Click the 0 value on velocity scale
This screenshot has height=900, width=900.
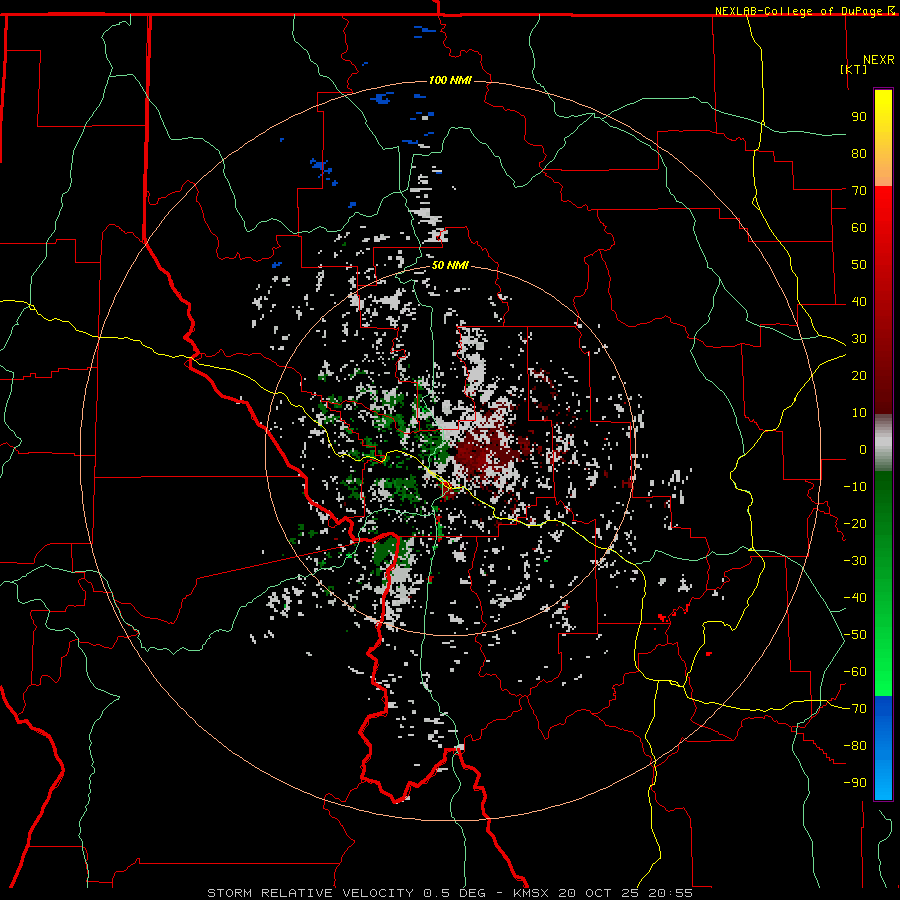tap(863, 450)
